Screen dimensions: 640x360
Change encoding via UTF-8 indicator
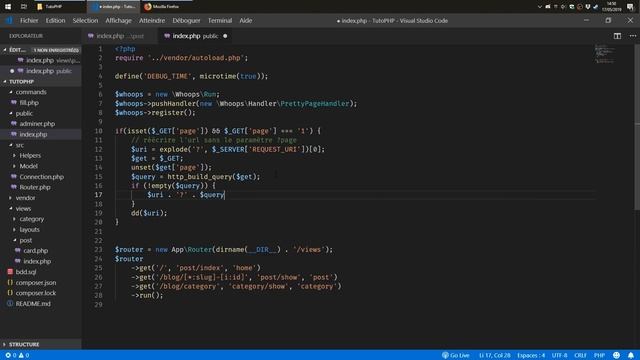coord(559,355)
